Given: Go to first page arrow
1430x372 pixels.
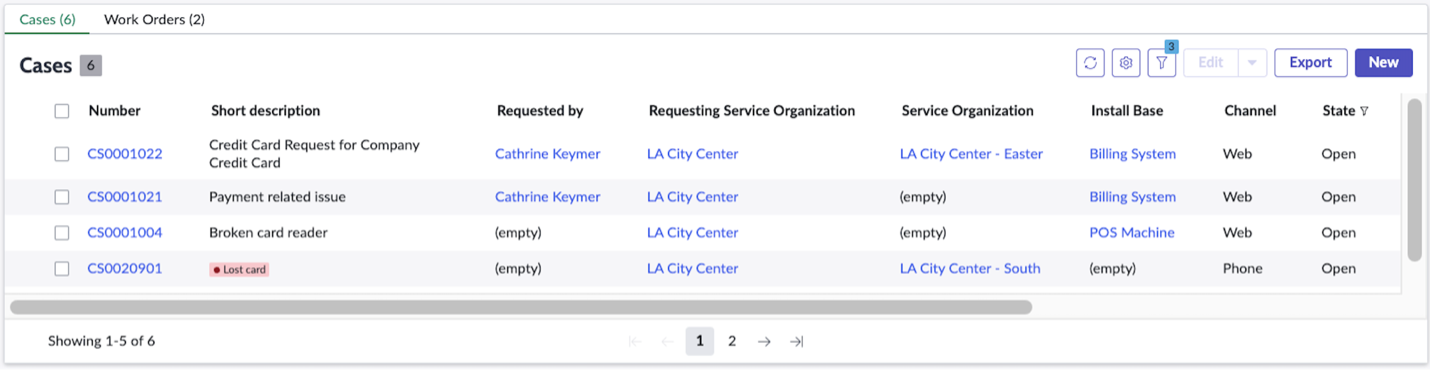Looking at the screenshot, I should click(635, 341).
